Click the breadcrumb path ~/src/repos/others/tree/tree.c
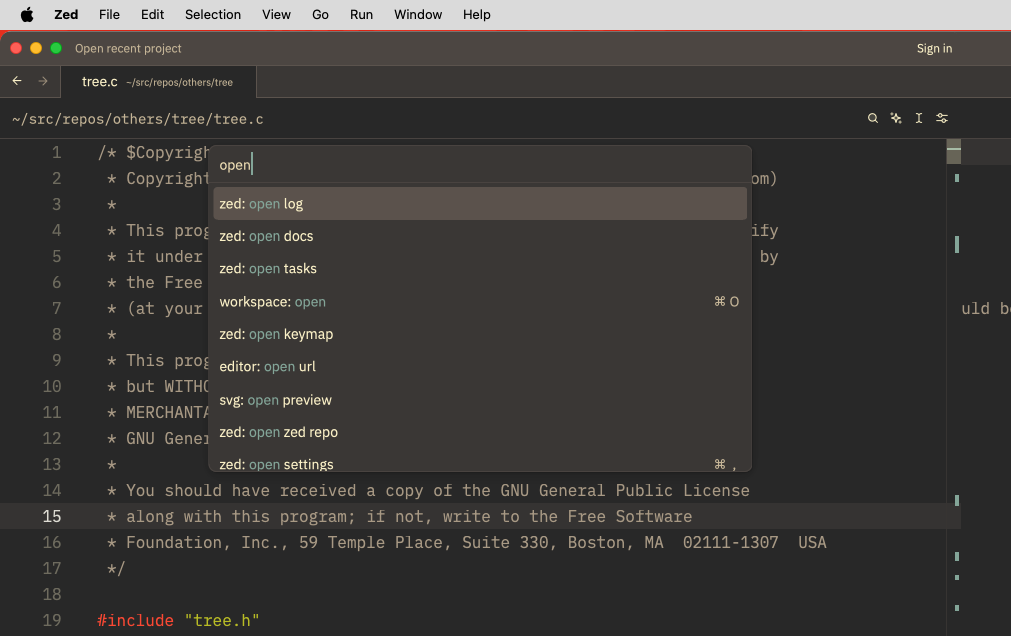 tap(137, 119)
